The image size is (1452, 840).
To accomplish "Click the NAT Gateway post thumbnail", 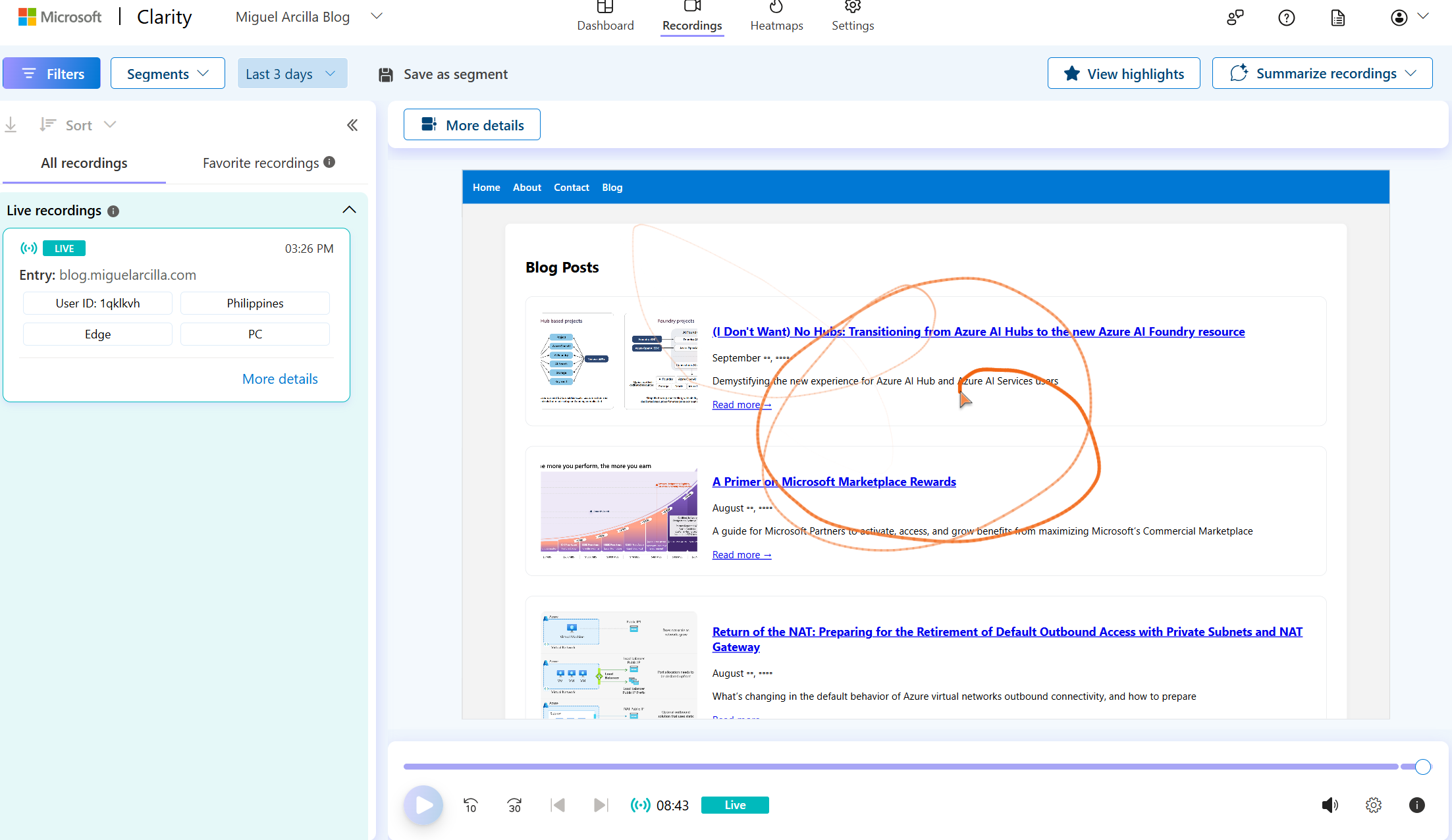I will pos(619,666).
